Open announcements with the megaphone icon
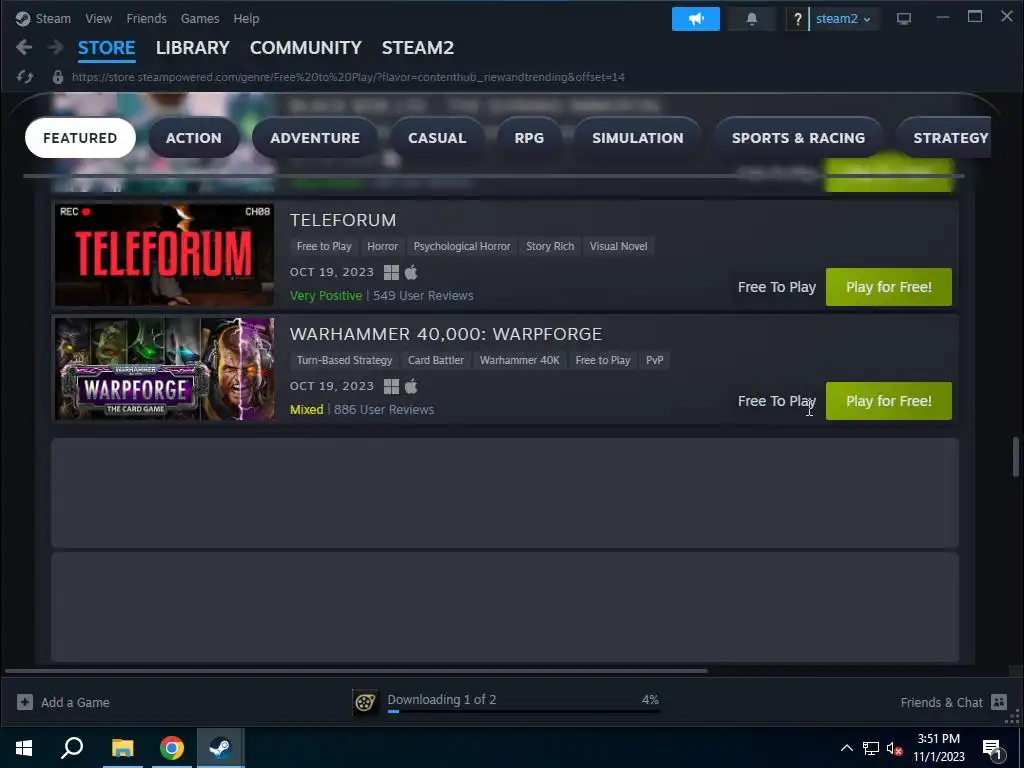 (696, 19)
